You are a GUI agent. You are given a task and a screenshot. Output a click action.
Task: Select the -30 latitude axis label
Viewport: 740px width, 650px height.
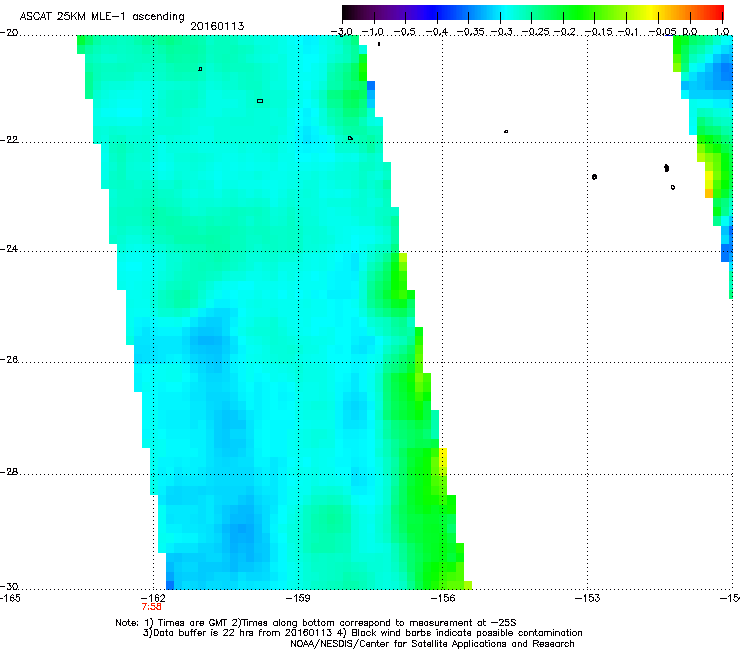[9, 586]
